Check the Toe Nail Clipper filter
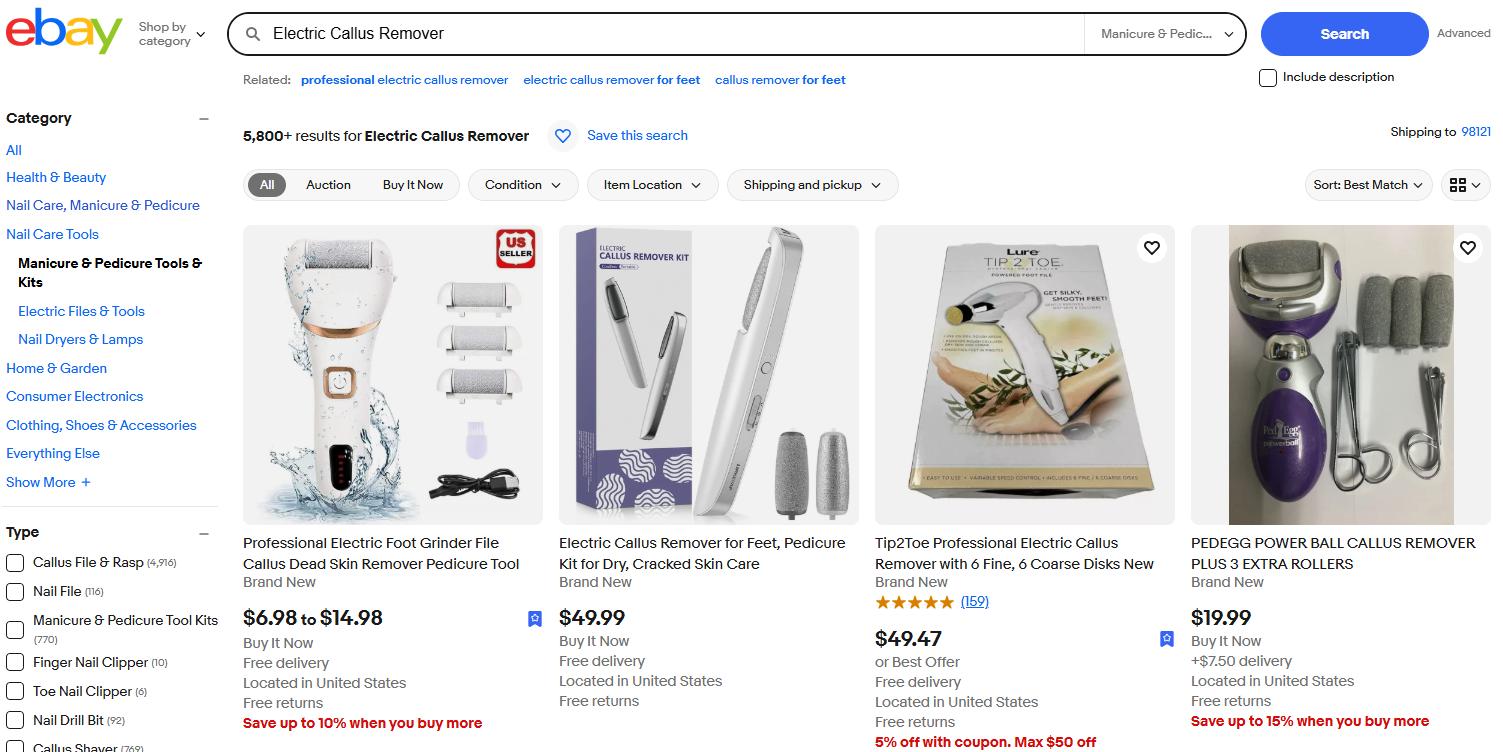The width and height of the screenshot is (1503, 752). pyautogui.click(x=15, y=691)
